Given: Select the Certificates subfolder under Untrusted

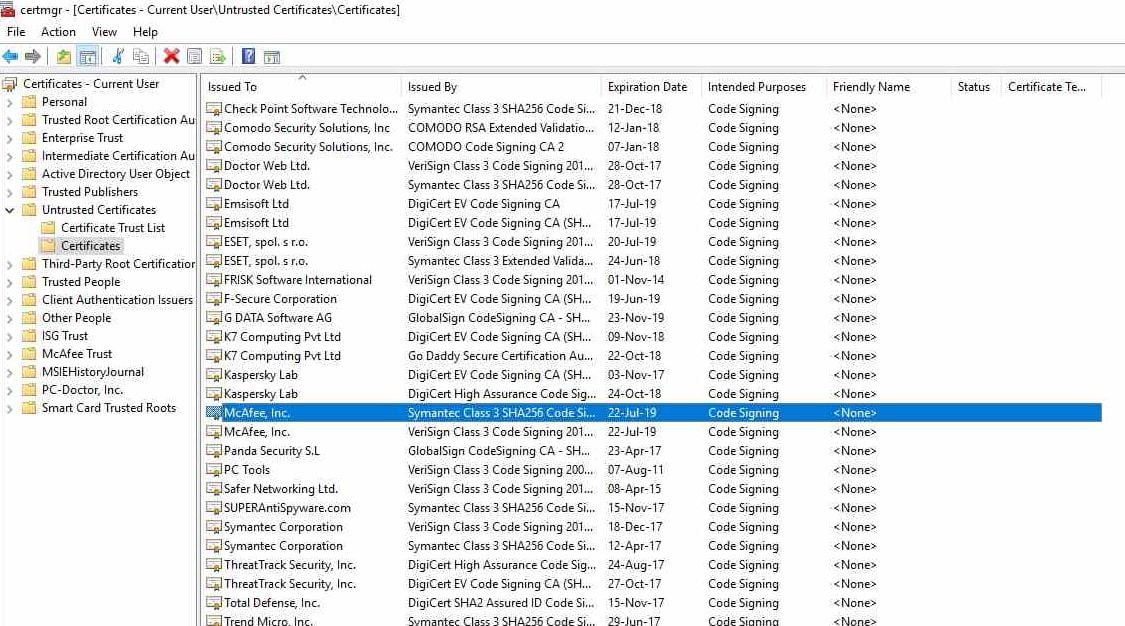Looking at the screenshot, I should coord(90,245).
